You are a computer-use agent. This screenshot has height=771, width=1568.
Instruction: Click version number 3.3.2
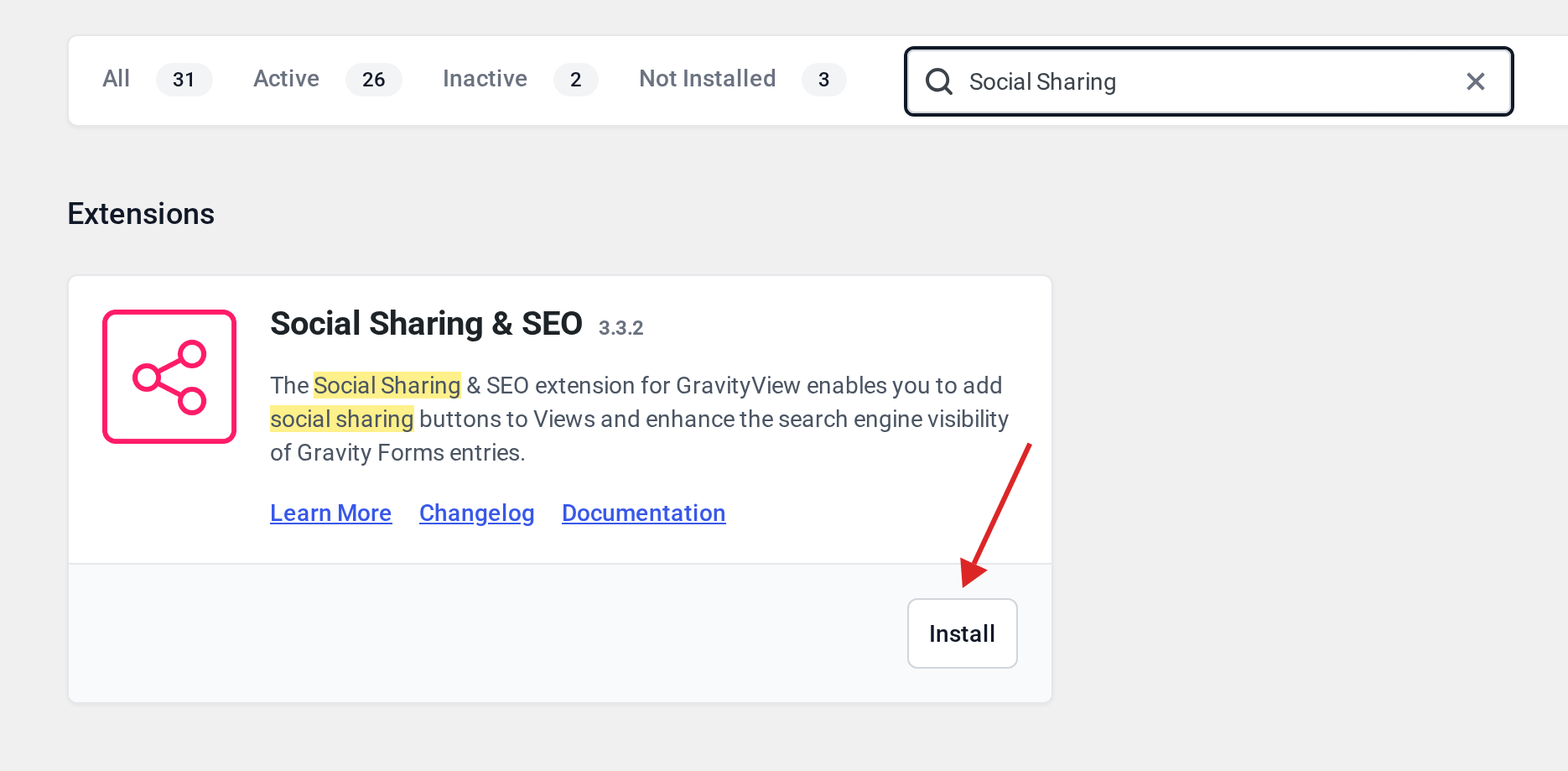point(620,328)
